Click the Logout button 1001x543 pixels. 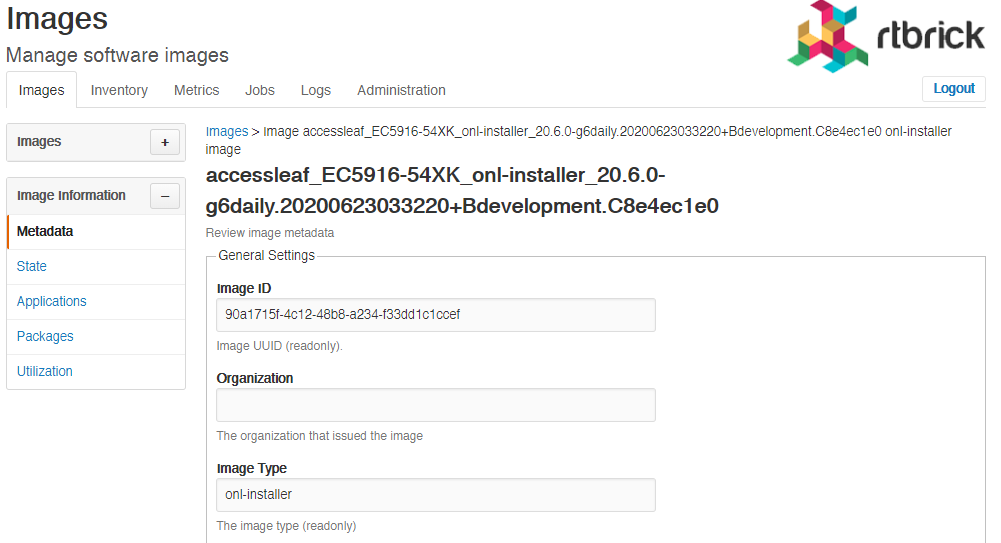pyautogui.click(x=954, y=89)
